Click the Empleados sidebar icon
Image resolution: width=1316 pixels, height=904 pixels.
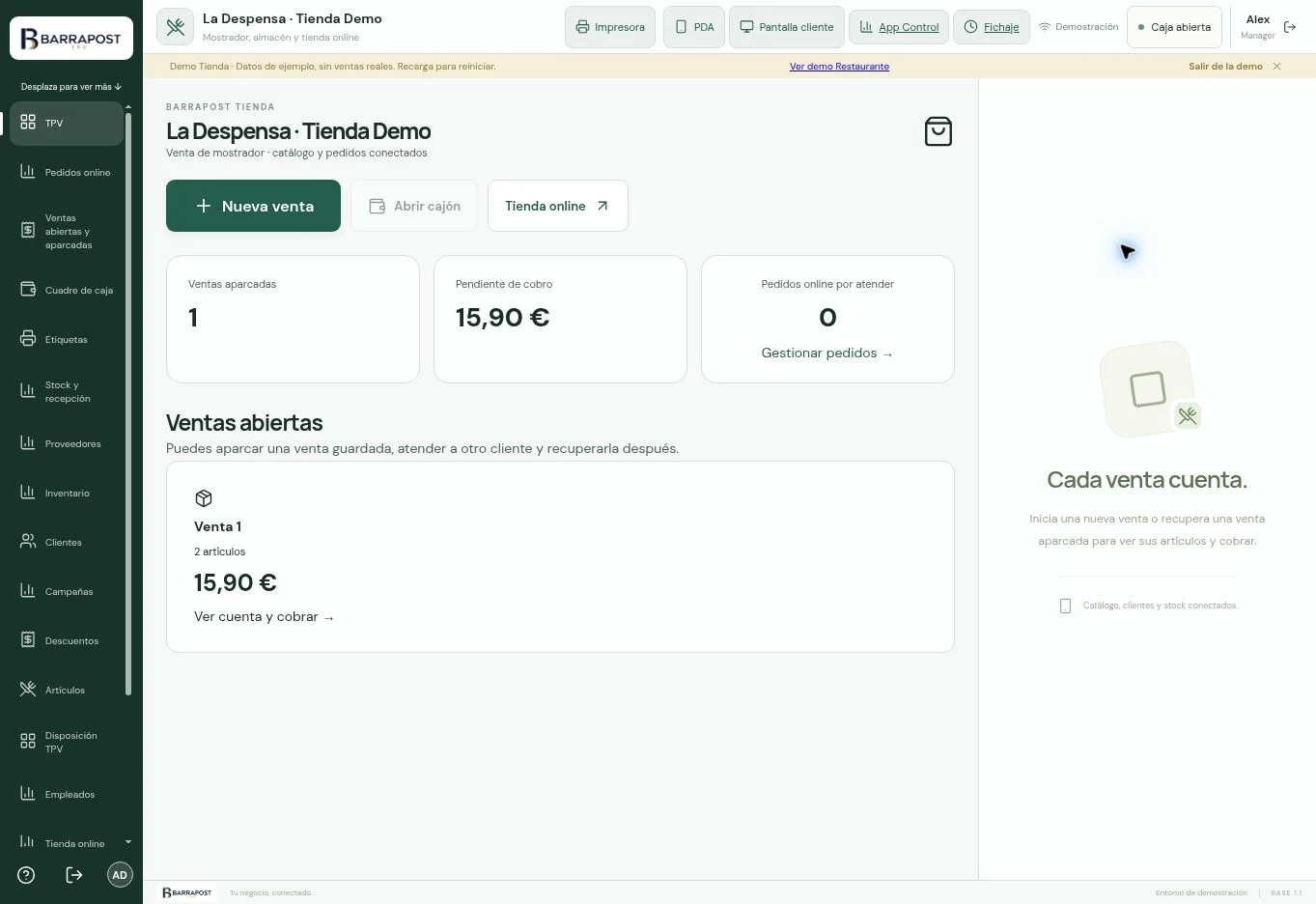pyautogui.click(x=28, y=794)
